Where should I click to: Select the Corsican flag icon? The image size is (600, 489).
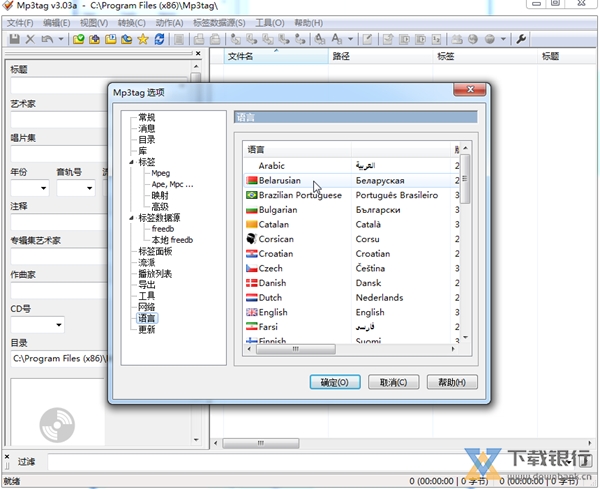pyautogui.click(x=251, y=239)
